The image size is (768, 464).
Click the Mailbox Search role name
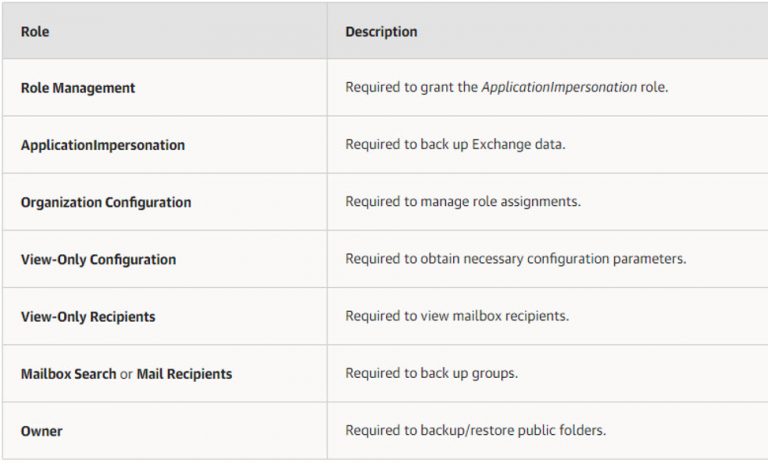click(x=69, y=374)
